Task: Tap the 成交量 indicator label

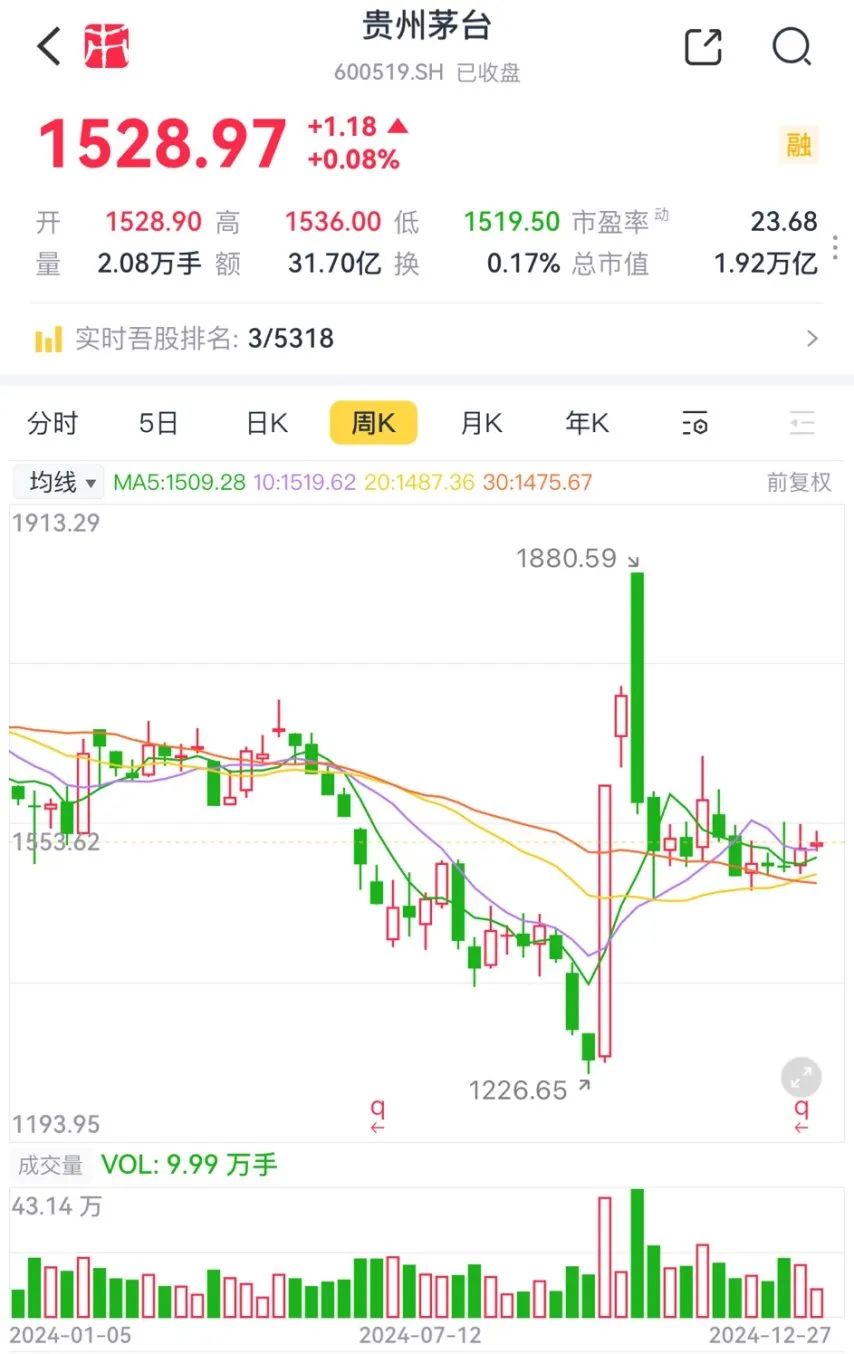Action: tap(49, 1165)
